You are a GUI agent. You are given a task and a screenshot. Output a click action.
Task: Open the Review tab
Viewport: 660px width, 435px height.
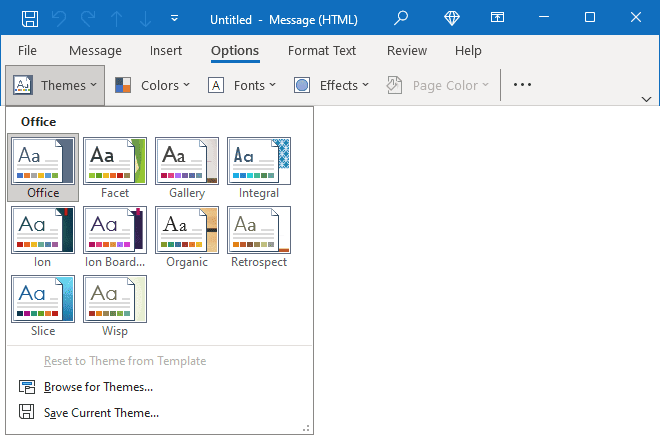point(407,51)
